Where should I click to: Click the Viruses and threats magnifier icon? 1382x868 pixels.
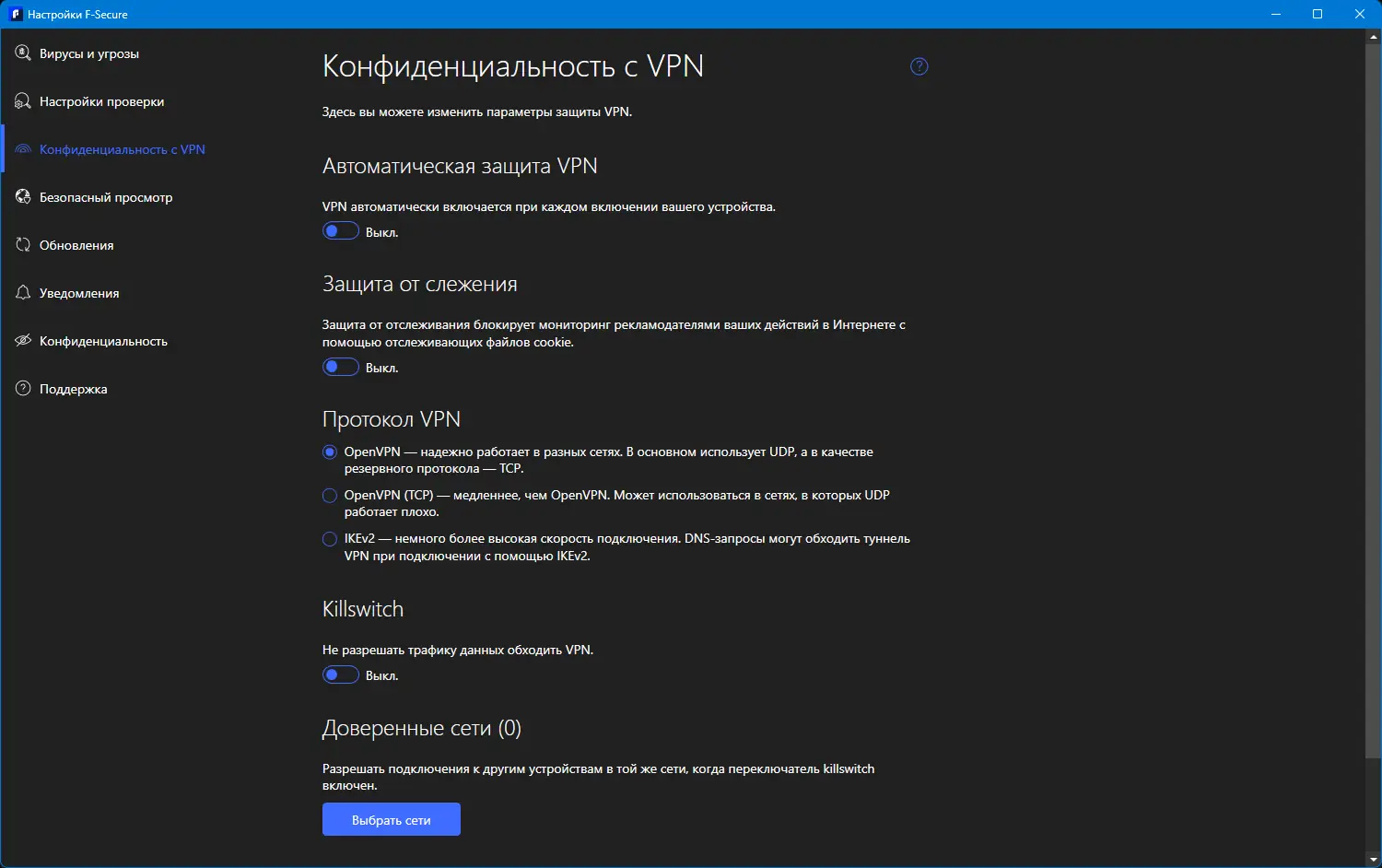23,53
